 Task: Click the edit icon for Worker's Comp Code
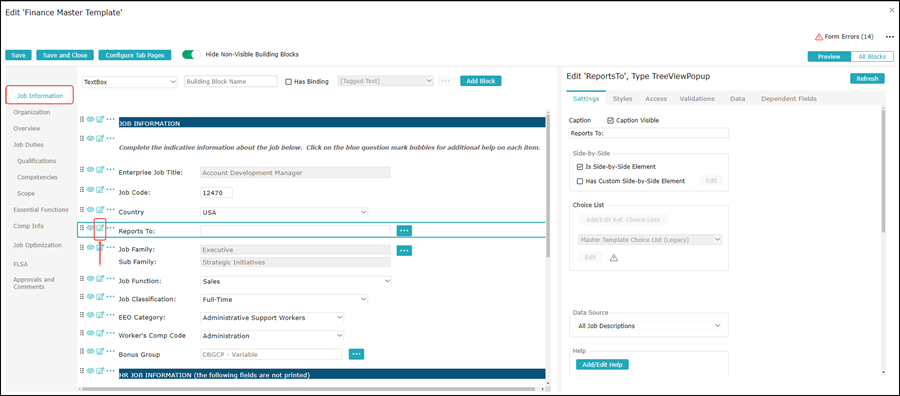pyautogui.click(x=100, y=333)
